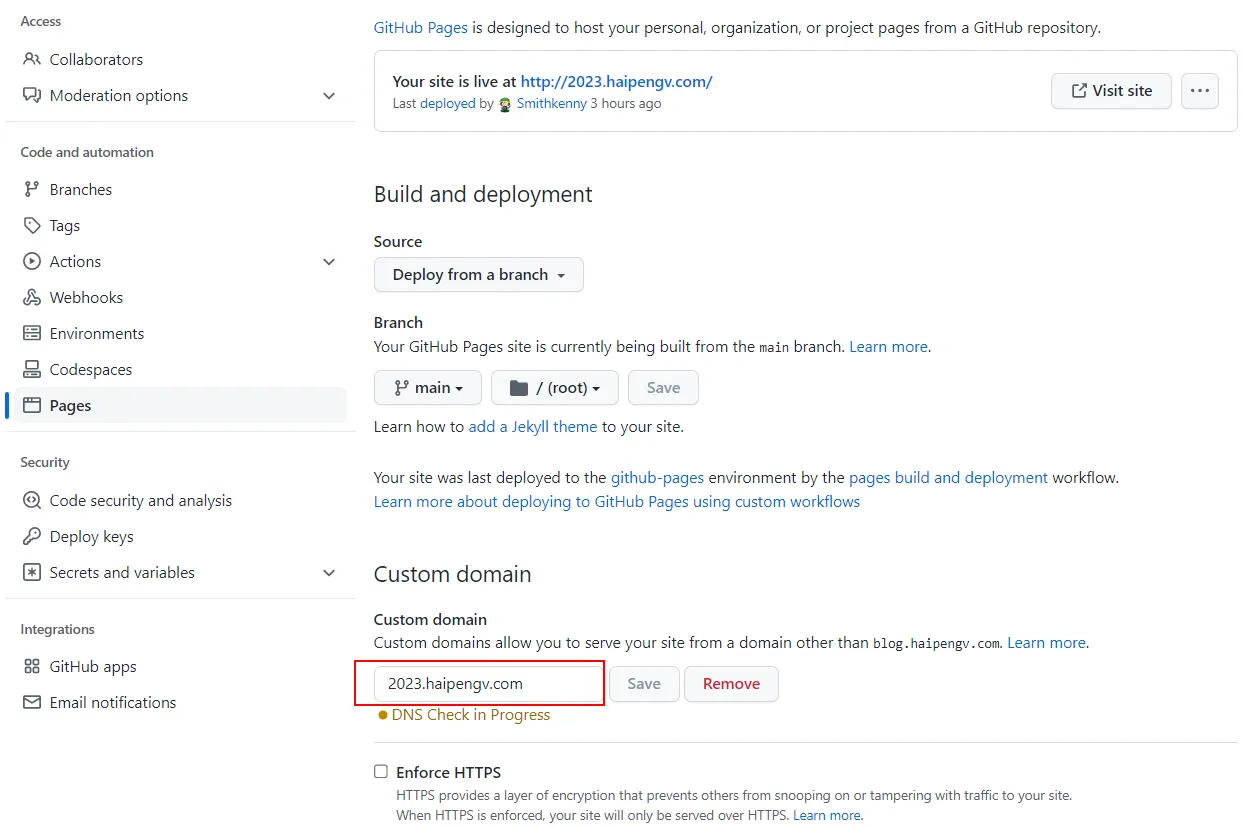Click into the custom domain text field
This screenshot has height=828, width=1244.
pyautogui.click(x=489, y=684)
